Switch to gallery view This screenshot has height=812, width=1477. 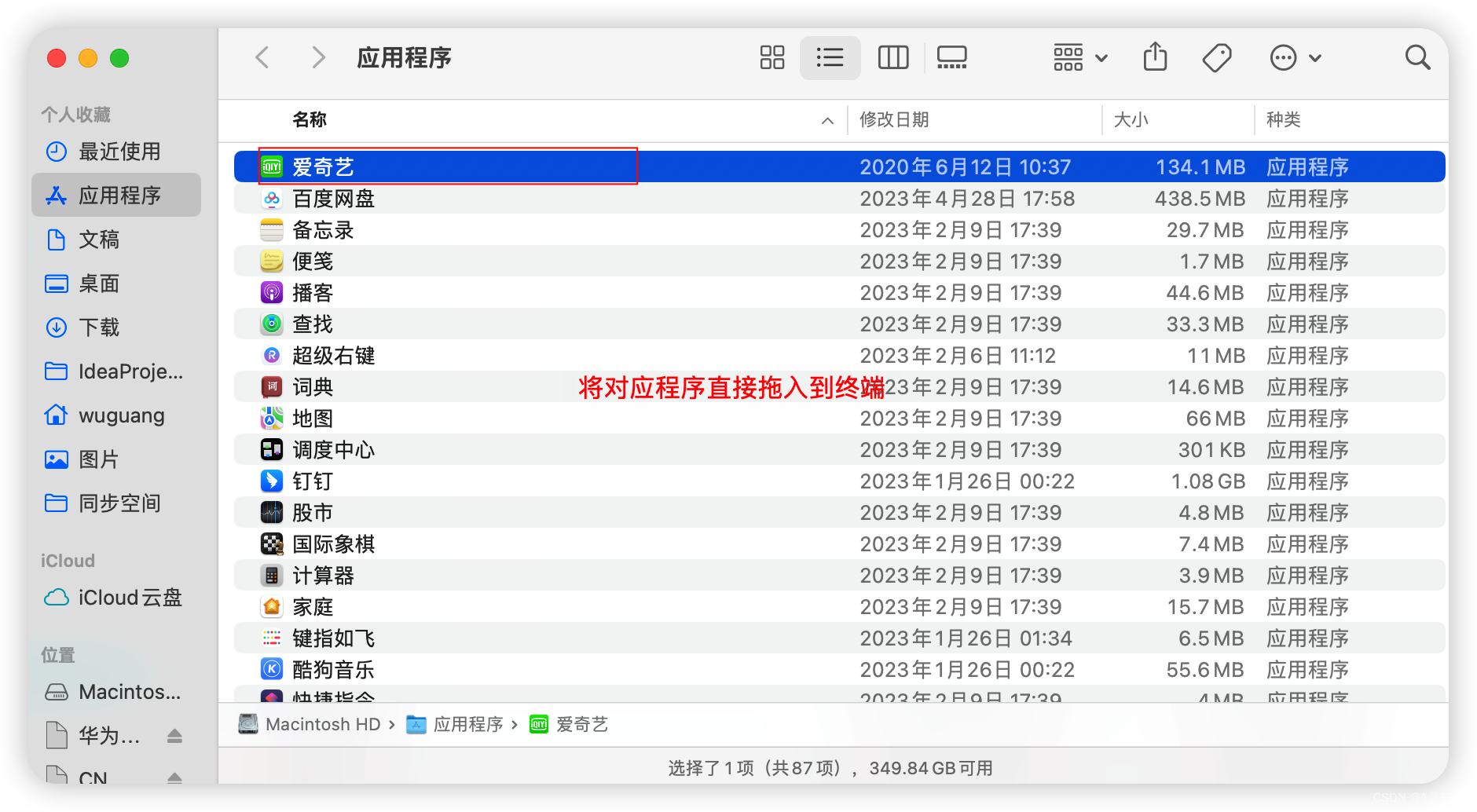click(x=951, y=57)
